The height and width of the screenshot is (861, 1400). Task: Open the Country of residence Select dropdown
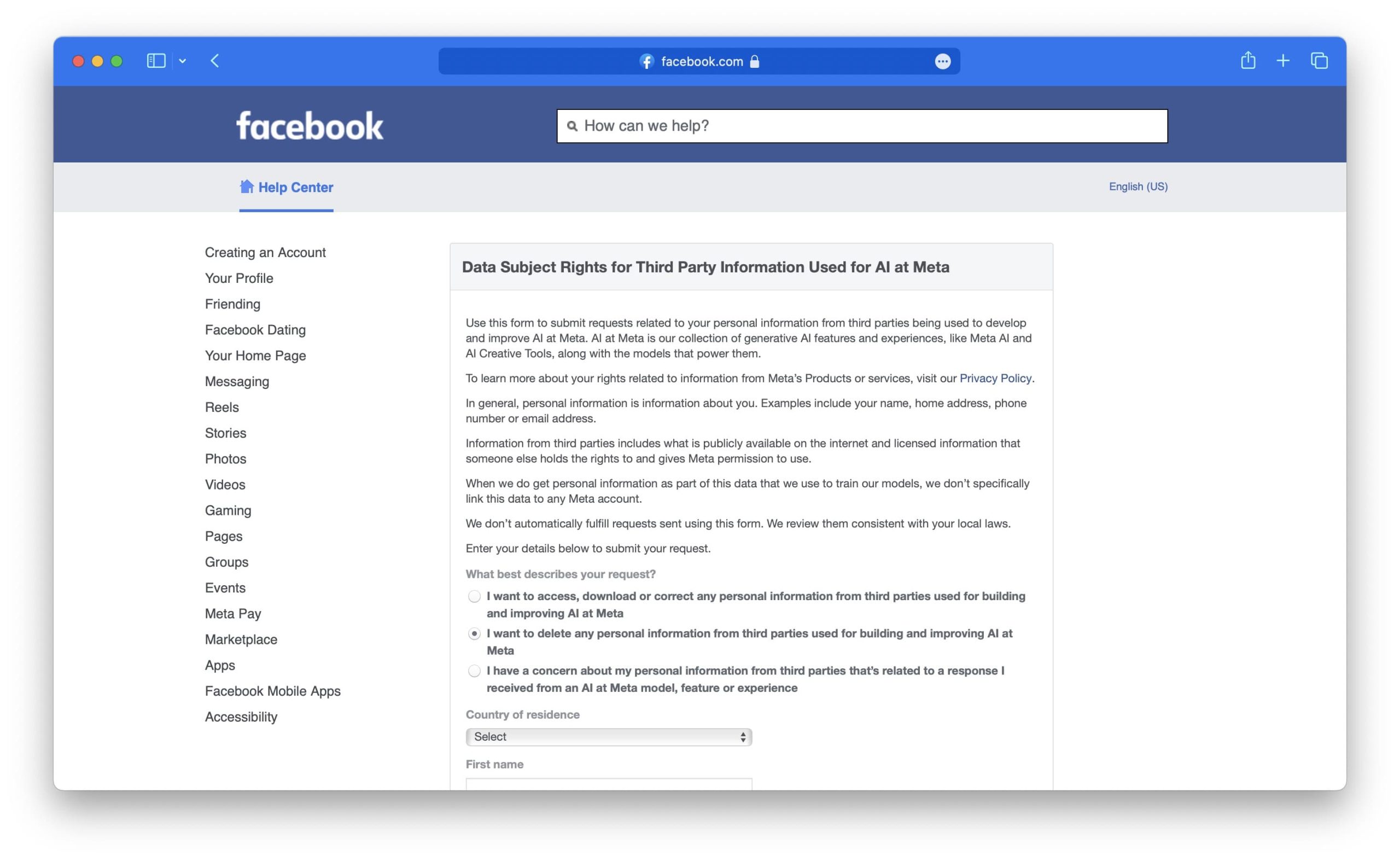(608, 737)
